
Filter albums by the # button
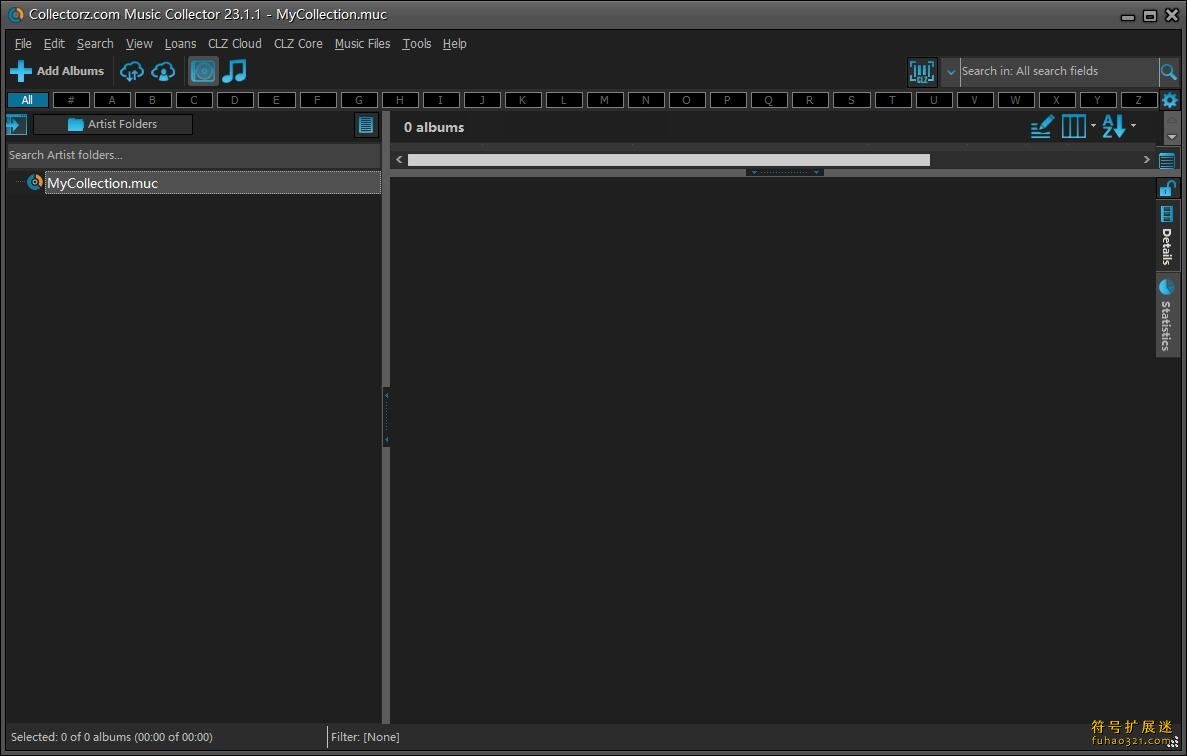pyautogui.click(x=71, y=100)
